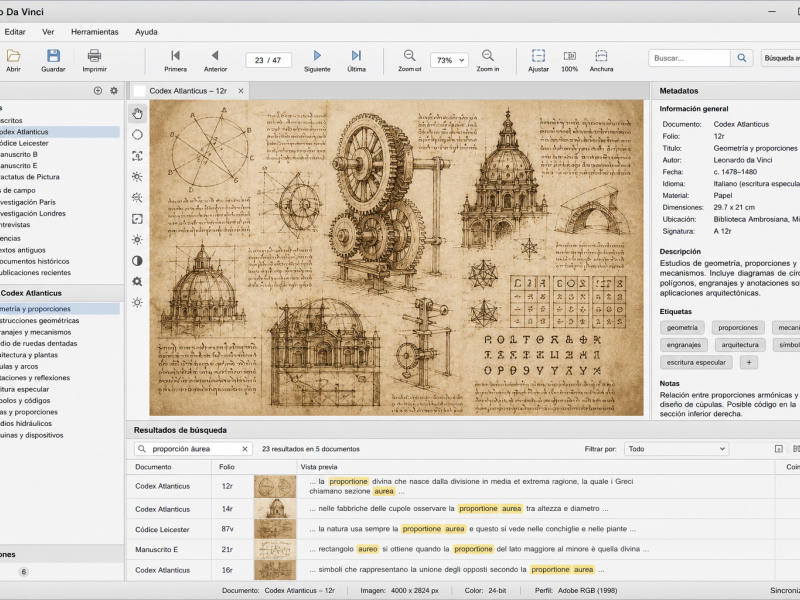Image resolution: width=800 pixels, height=600 pixels.
Task: Select the hand pan tool
Action: coord(137,113)
